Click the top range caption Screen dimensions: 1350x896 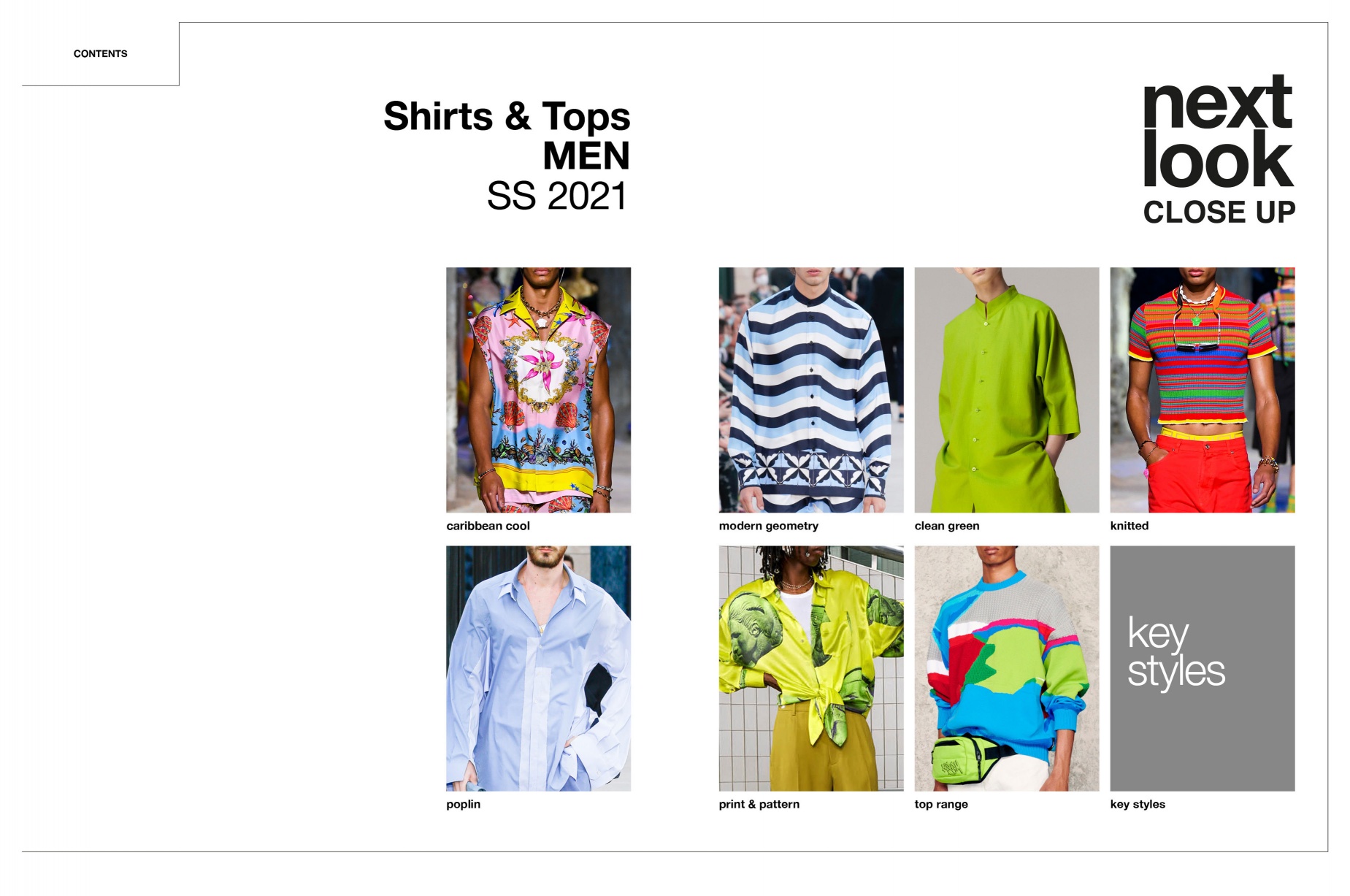pos(940,804)
